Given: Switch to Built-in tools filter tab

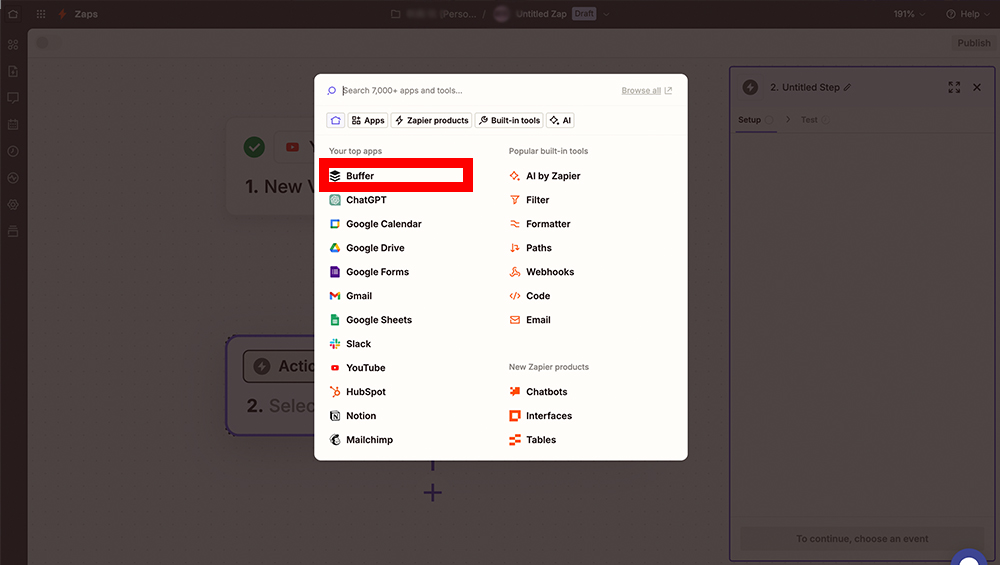Looking at the screenshot, I should (x=509, y=120).
